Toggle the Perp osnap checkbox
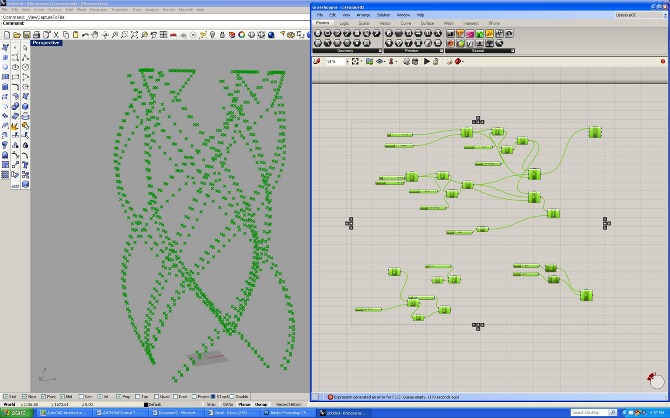 pos(118,397)
